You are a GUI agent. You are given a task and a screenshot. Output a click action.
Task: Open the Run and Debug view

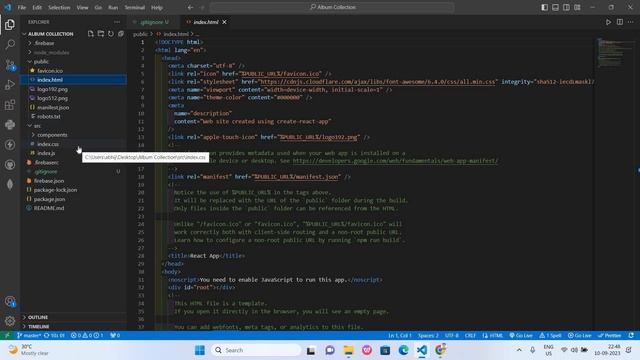[10, 85]
